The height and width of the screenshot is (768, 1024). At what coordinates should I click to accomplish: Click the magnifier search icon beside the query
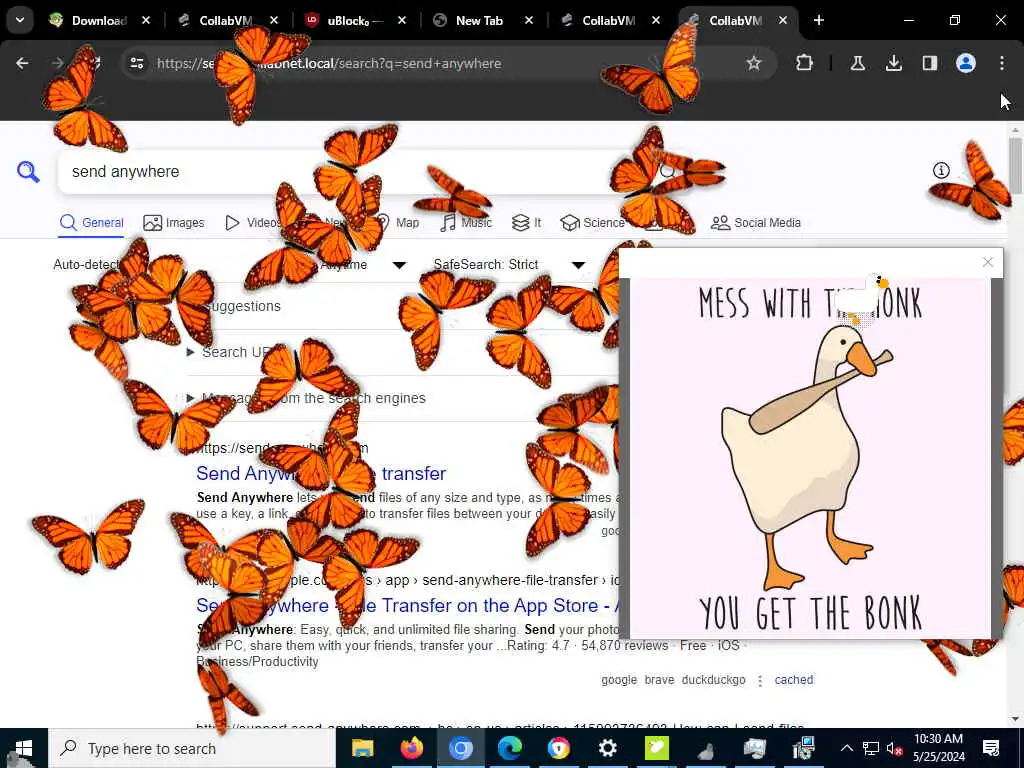[28, 172]
